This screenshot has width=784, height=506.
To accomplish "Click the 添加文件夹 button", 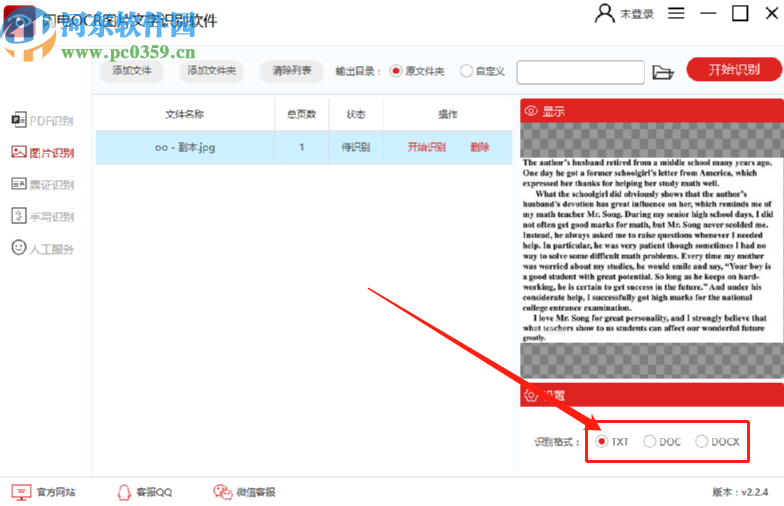I will (212, 70).
